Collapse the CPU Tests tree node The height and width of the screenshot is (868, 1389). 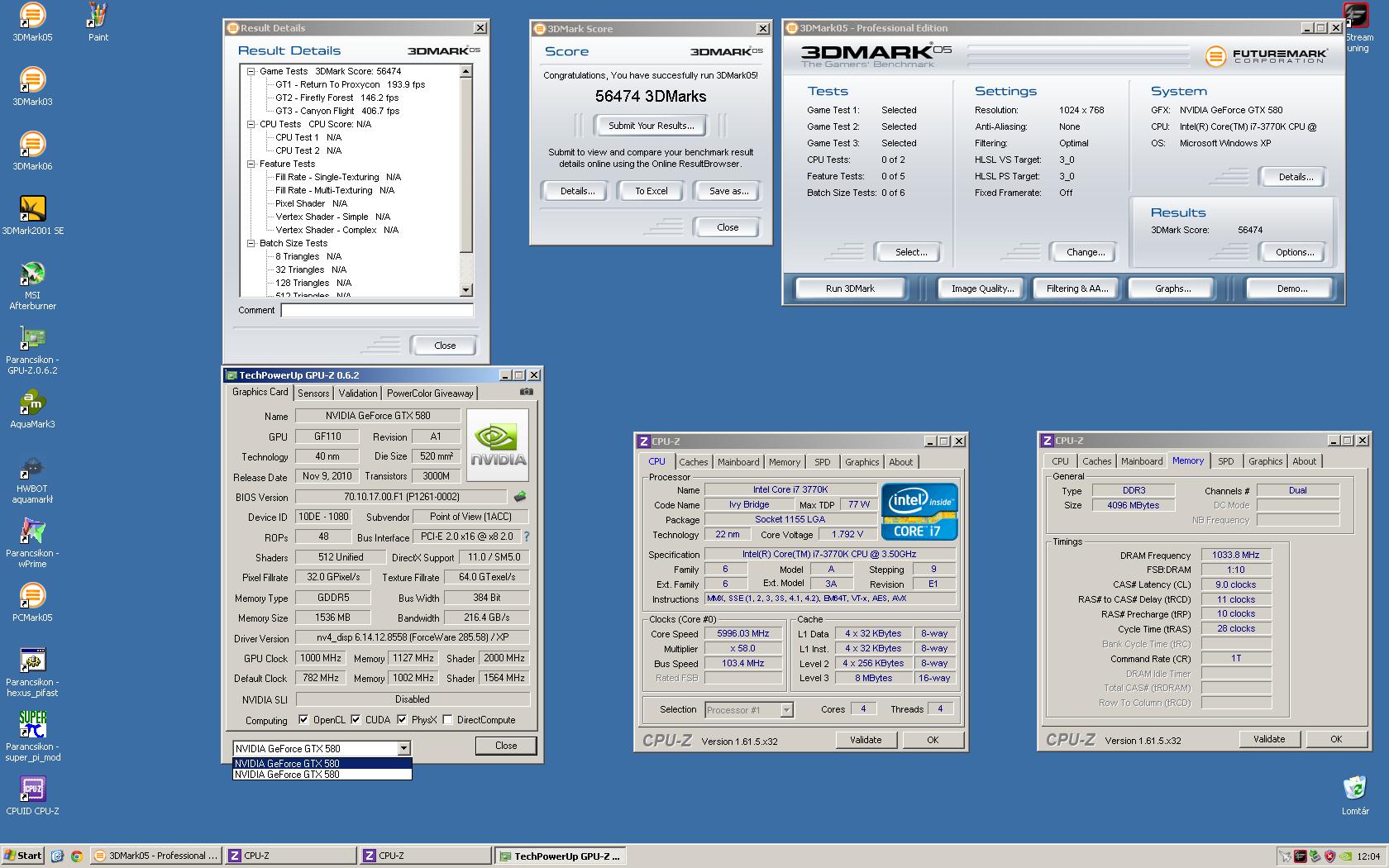point(251,124)
